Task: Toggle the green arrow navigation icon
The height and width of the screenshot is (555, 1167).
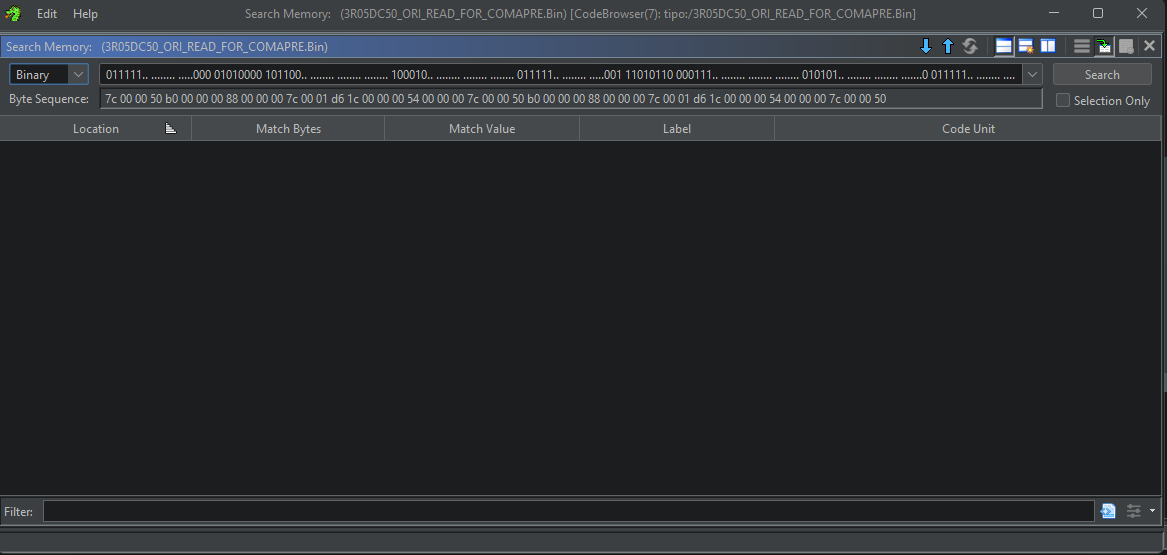Action: pos(1104,46)
